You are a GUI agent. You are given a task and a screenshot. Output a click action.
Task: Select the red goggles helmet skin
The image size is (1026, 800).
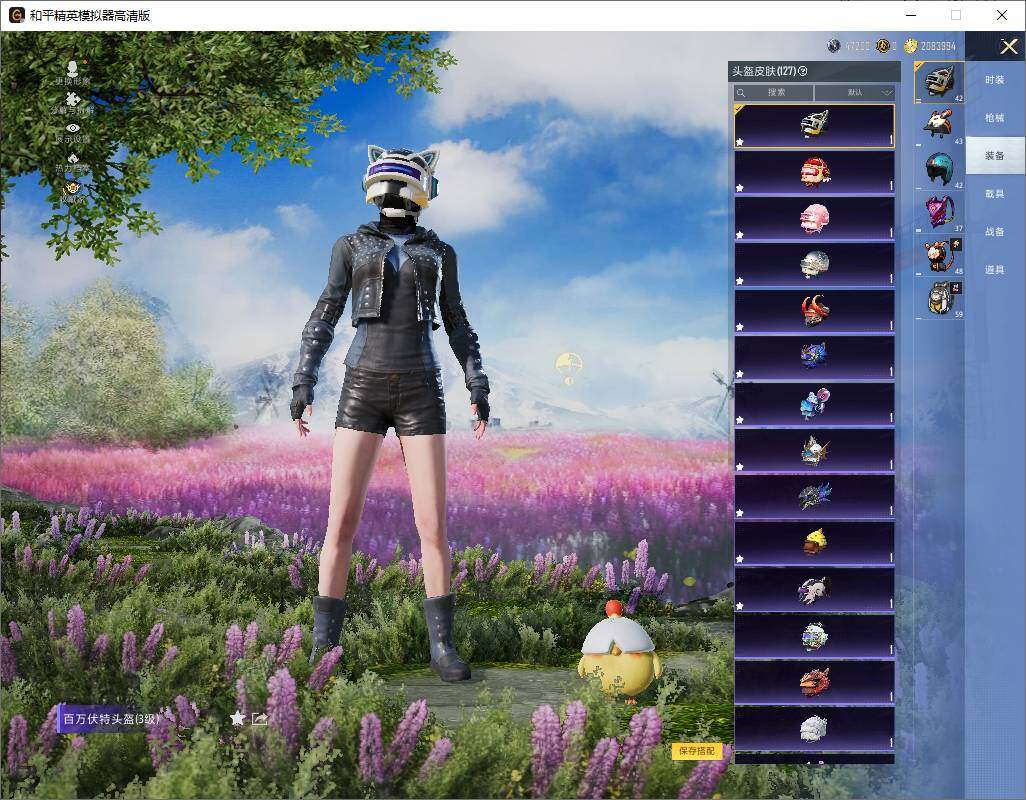(814, 172)
